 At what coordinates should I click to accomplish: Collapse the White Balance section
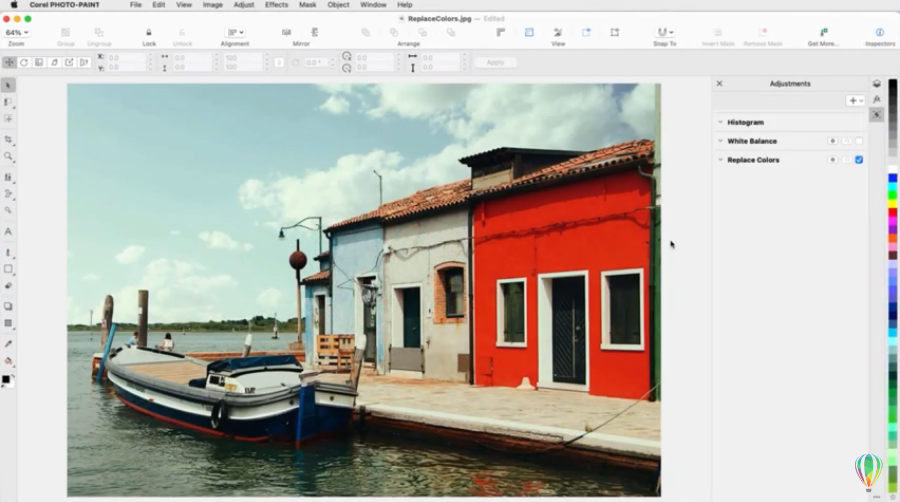point(720,141)
